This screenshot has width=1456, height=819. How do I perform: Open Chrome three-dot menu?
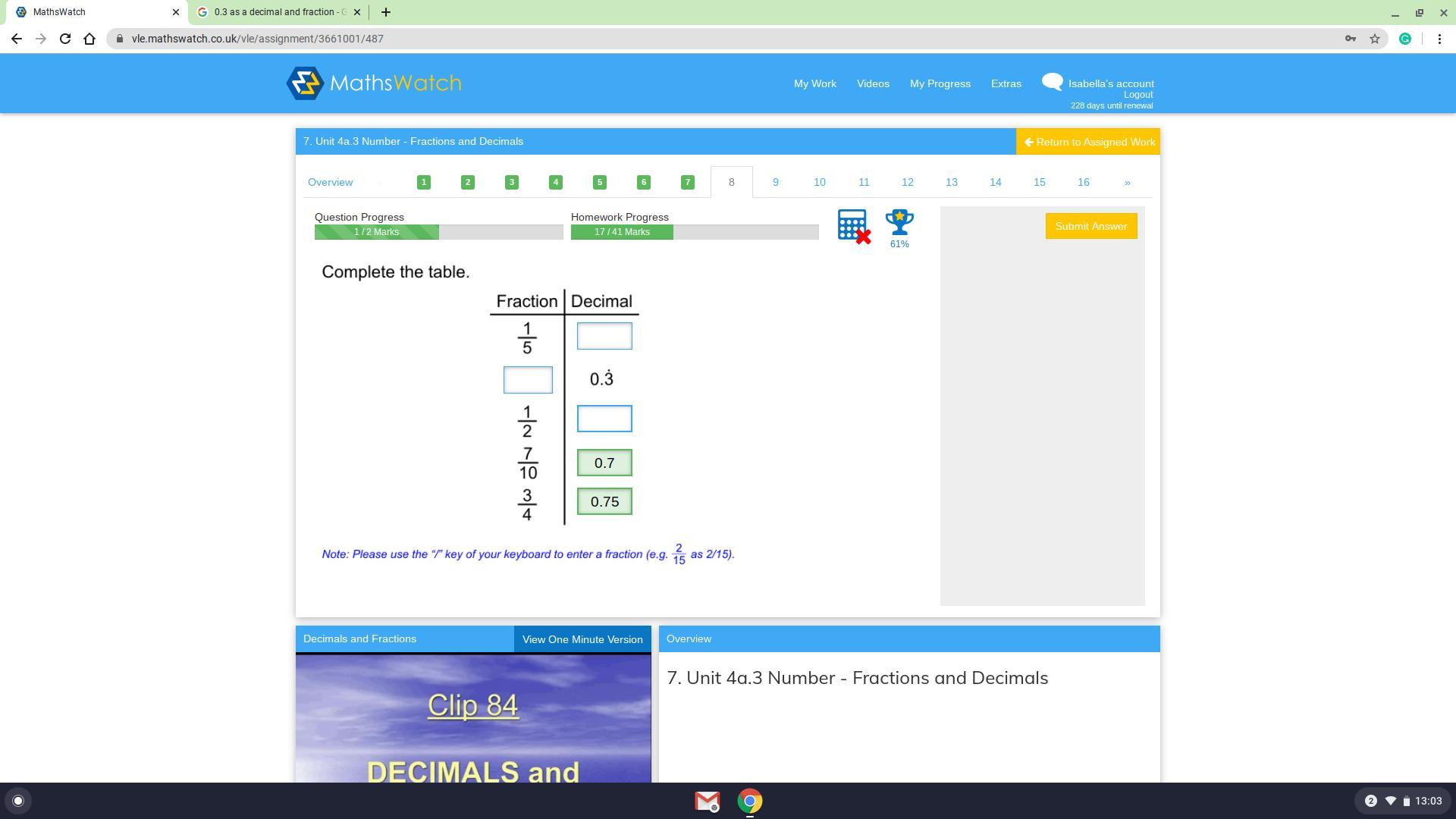click(1439, 39)
